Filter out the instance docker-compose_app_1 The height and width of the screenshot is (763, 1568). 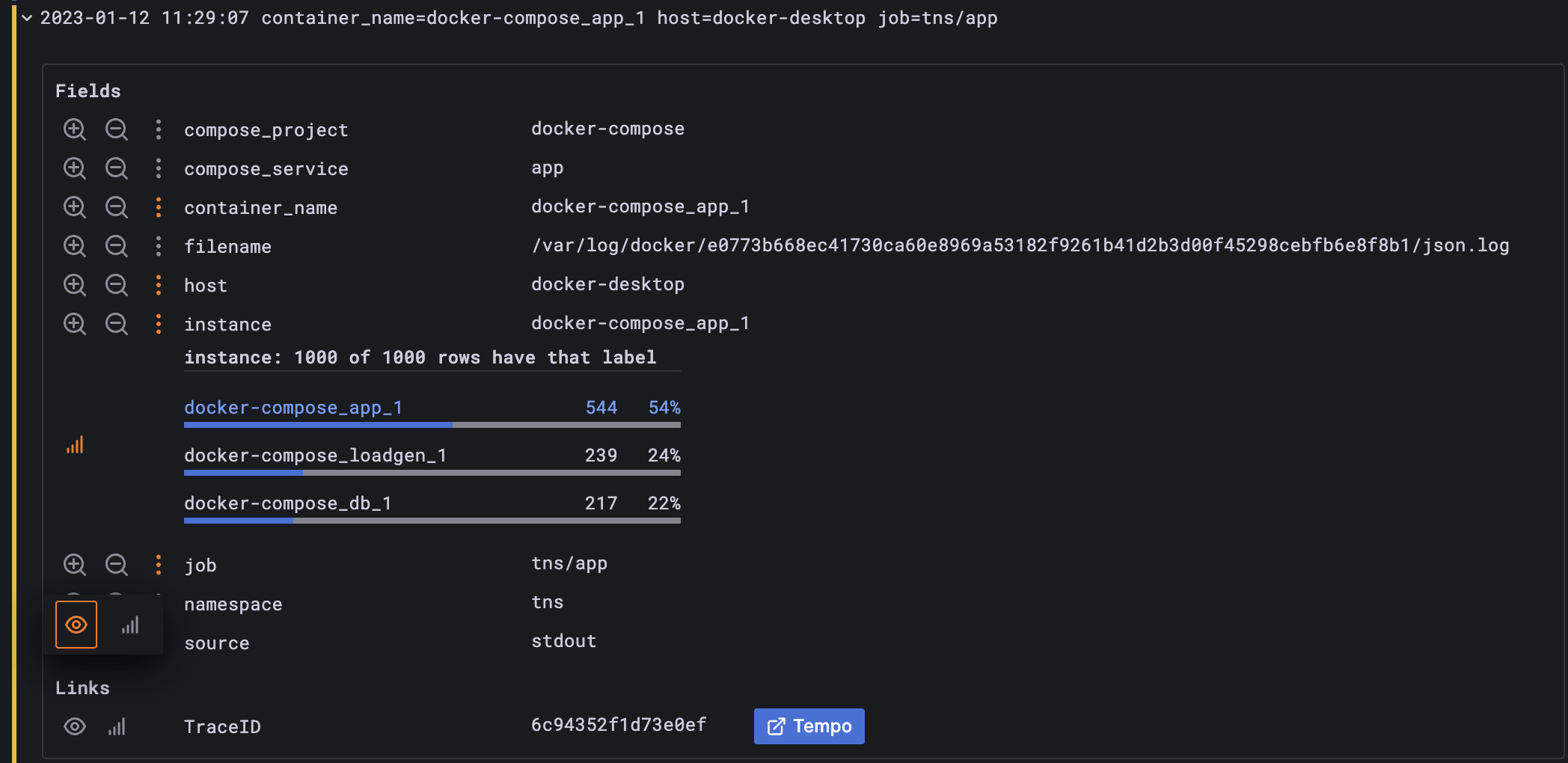(x=117, y=324)
